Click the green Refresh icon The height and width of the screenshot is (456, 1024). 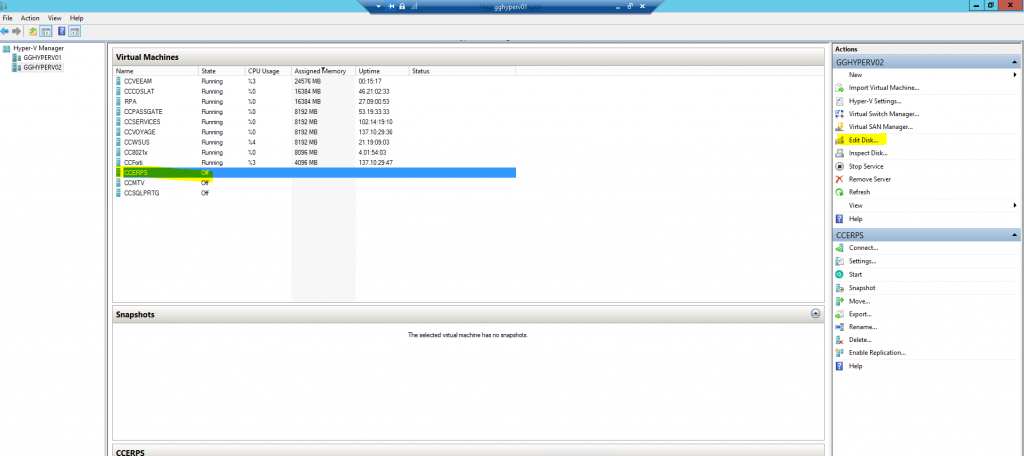pyautogui.click(x=840, y=192)
